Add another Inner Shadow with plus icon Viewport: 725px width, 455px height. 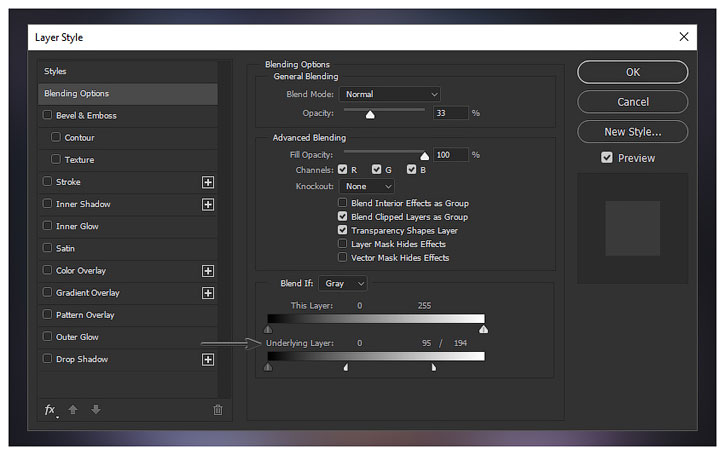[x=208, y=204]
